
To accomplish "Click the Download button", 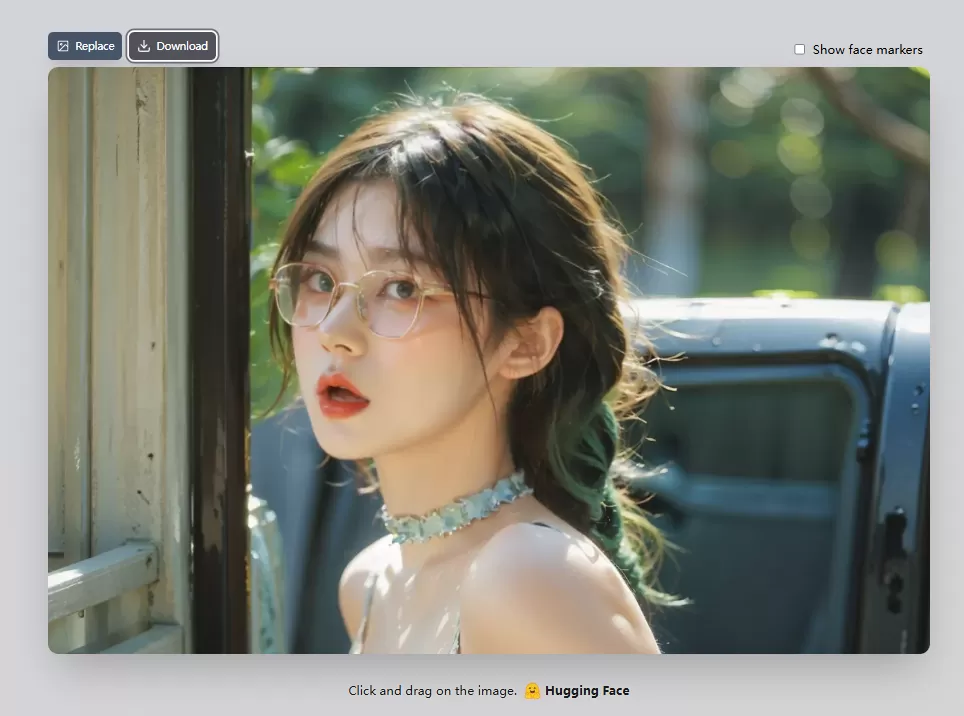I will pos(172,46).
